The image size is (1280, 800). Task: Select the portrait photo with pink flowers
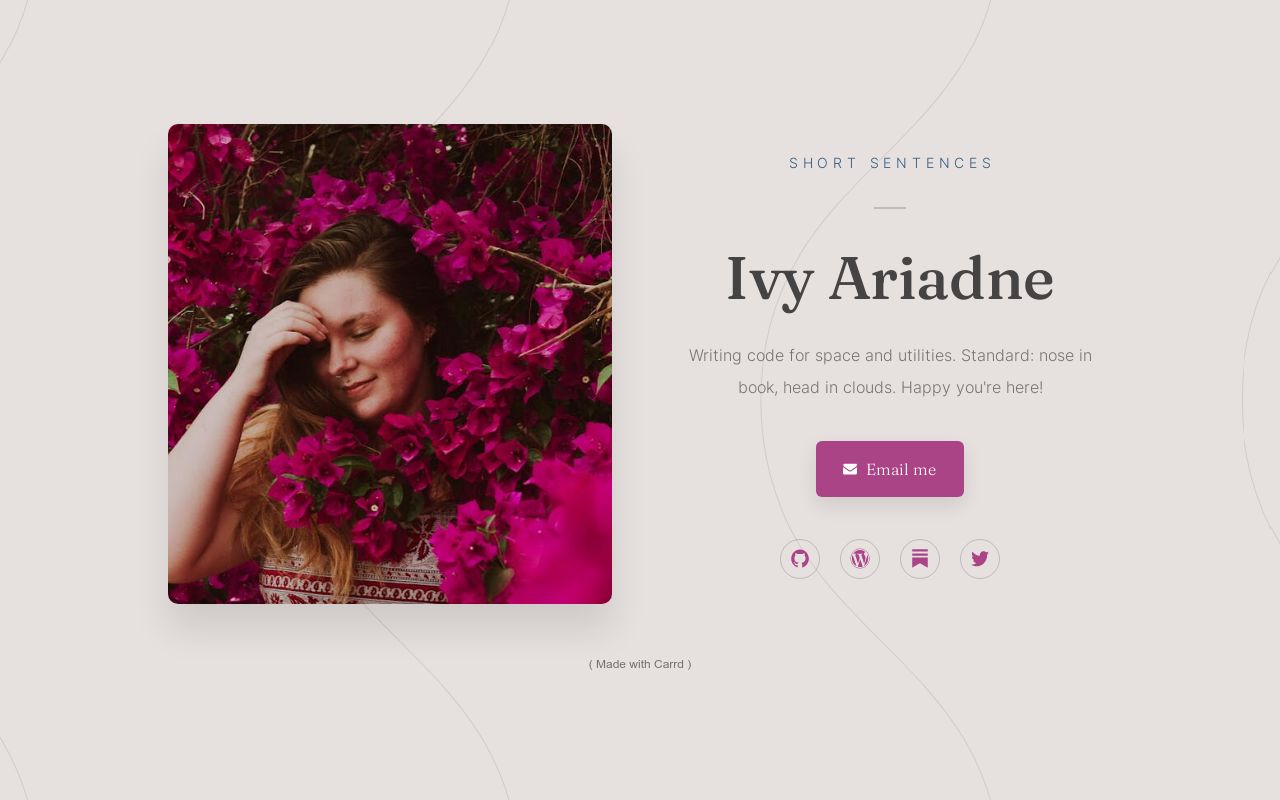click(390, 364)
